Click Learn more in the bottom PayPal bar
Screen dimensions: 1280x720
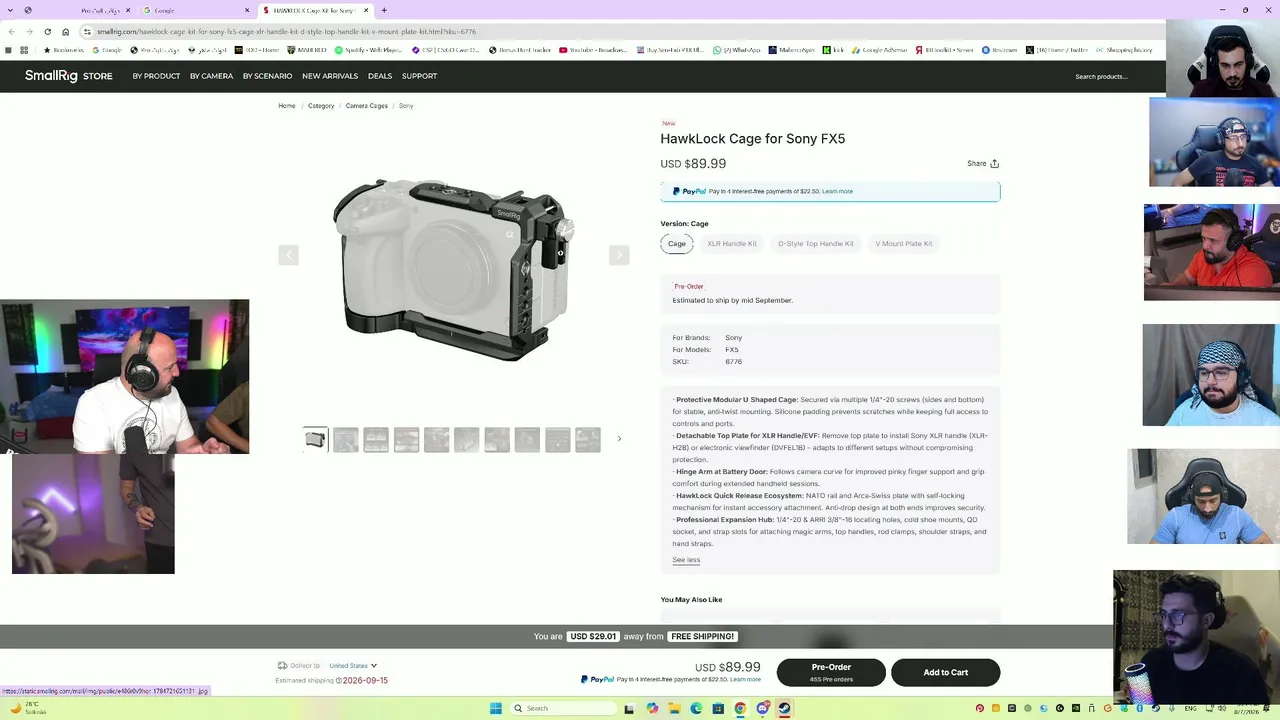tap(745, 680)
